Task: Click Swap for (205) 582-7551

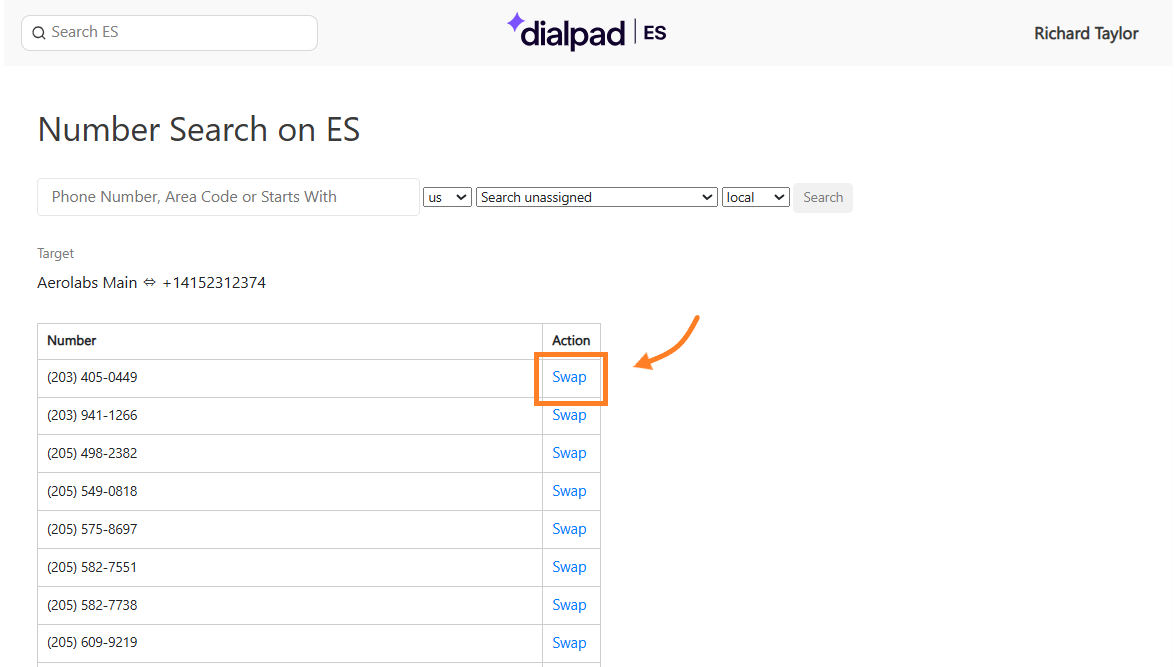Action: point(569,567)
